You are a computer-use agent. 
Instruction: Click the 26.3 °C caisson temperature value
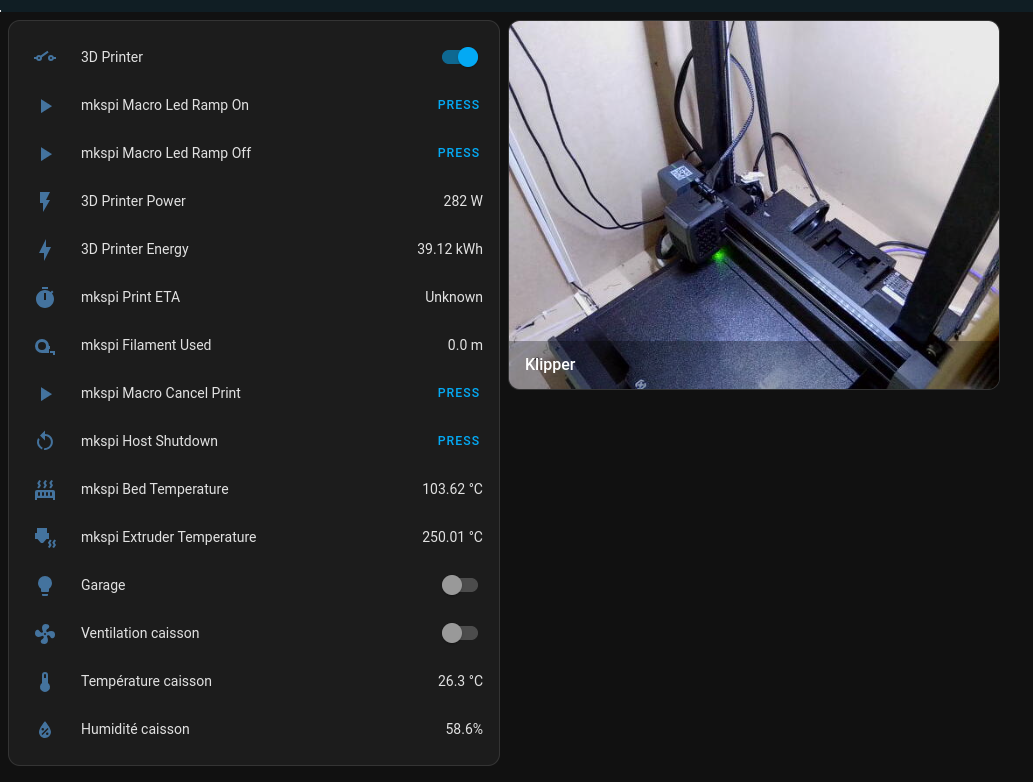[461, 681]
